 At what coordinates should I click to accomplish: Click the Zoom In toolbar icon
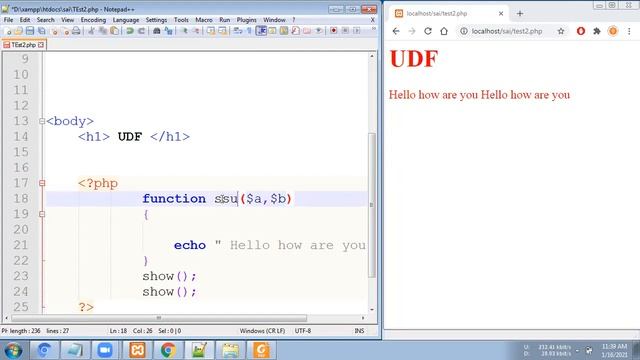tap(184, 31)
